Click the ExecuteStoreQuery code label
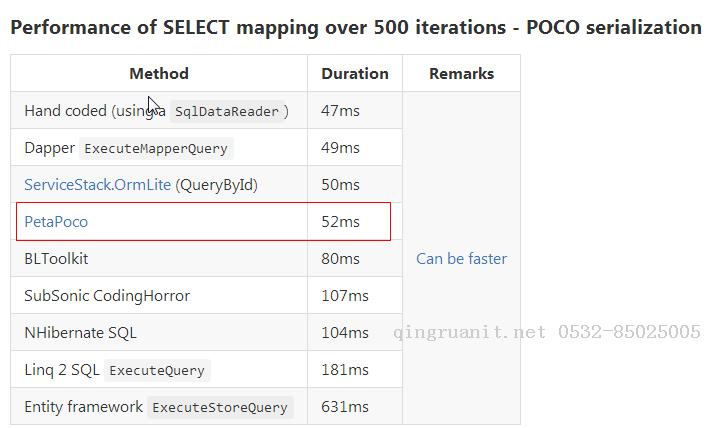 (220, 407)
